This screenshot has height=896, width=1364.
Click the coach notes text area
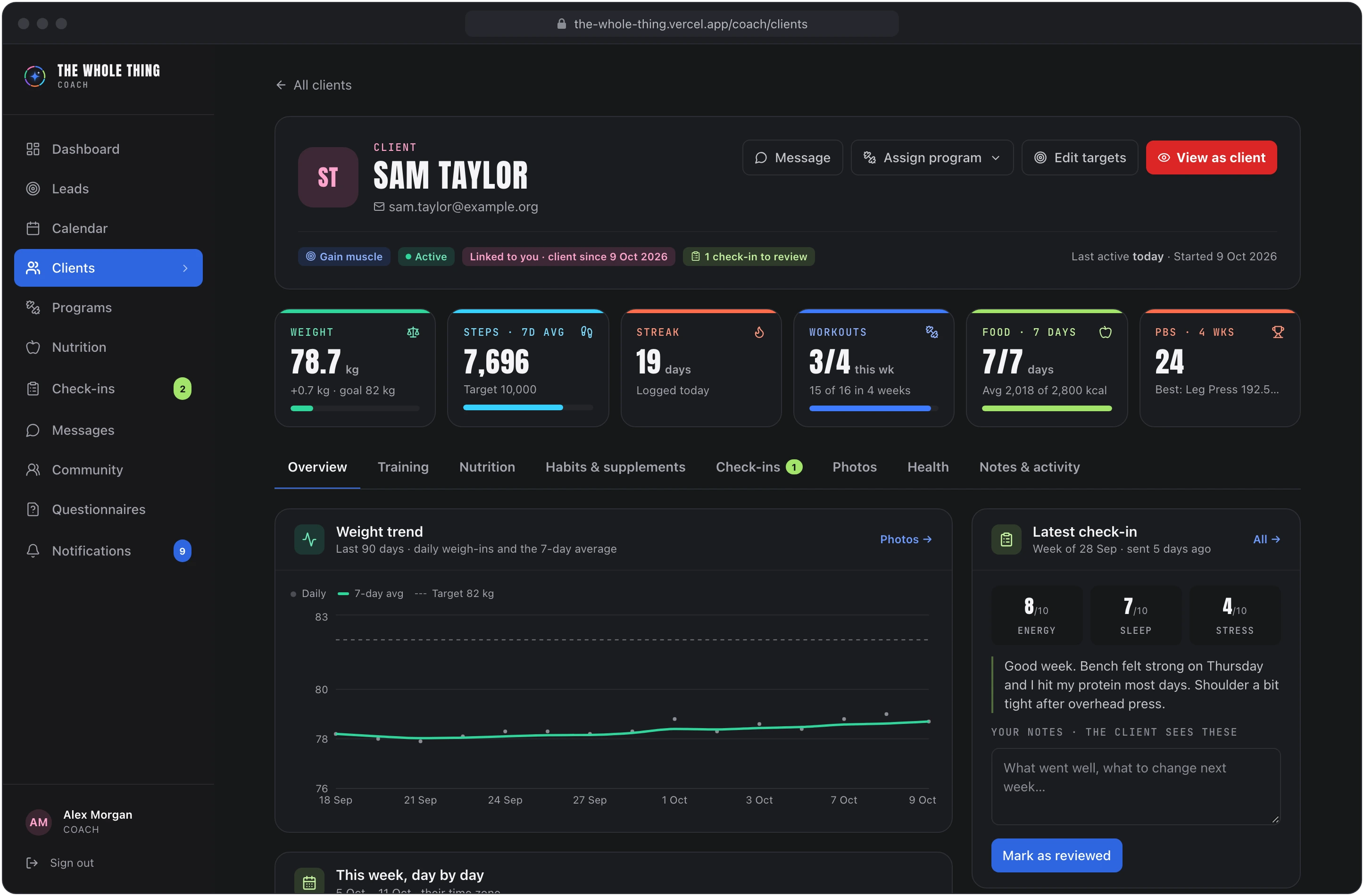(x=1135, y=786)
